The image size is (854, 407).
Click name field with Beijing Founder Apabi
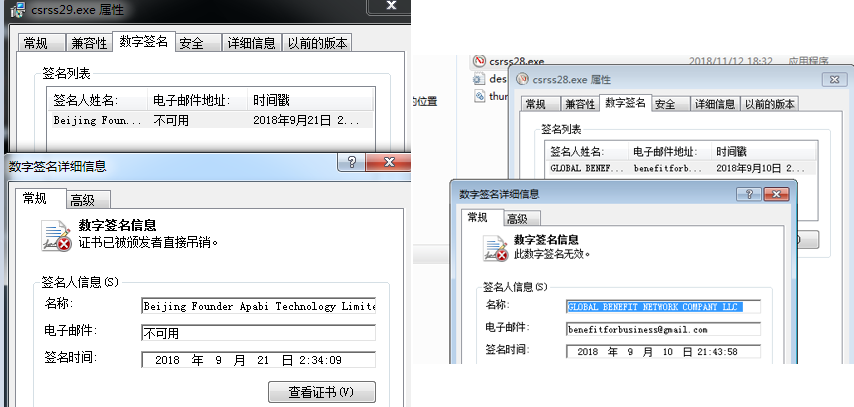coord(258,306)
